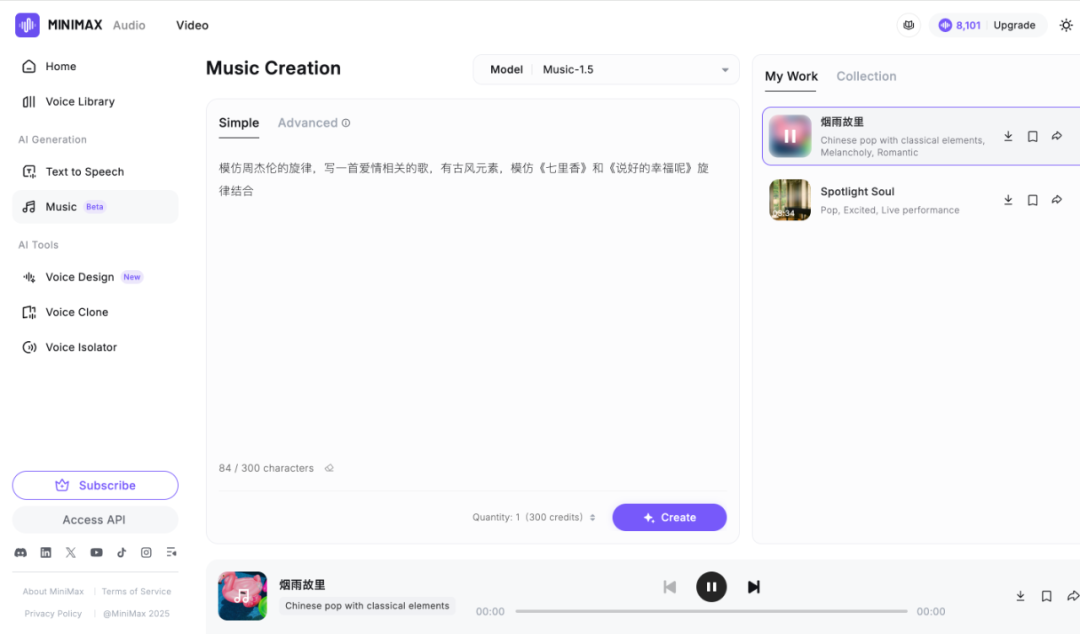
Task: Toggle the light/dark theme sun icon
Action: click(x=1066, y=25)
